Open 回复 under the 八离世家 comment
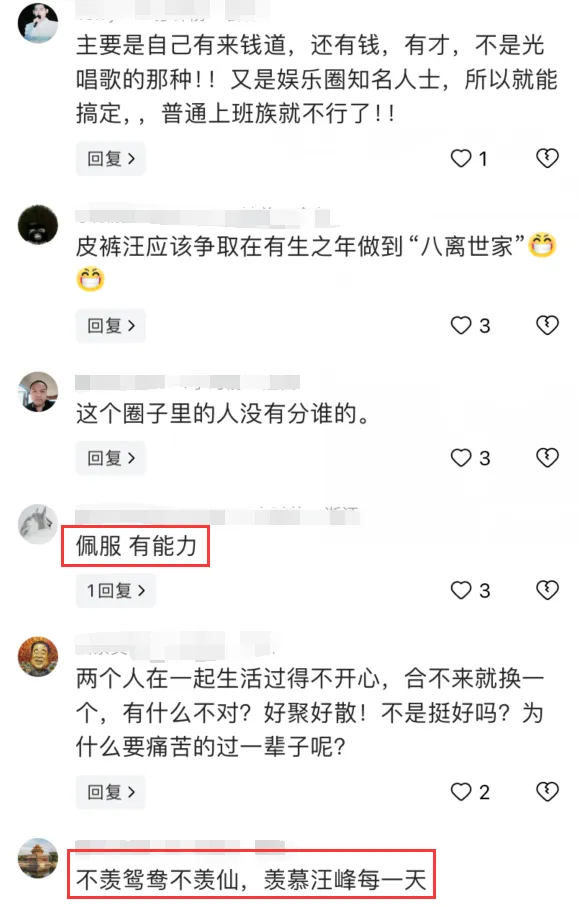The width and height of the screenshot is (579, 907). point(110,326)
